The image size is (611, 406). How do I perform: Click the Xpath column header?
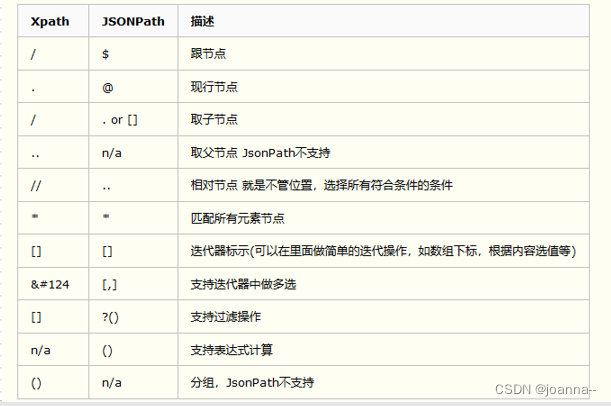coord(53,21)
